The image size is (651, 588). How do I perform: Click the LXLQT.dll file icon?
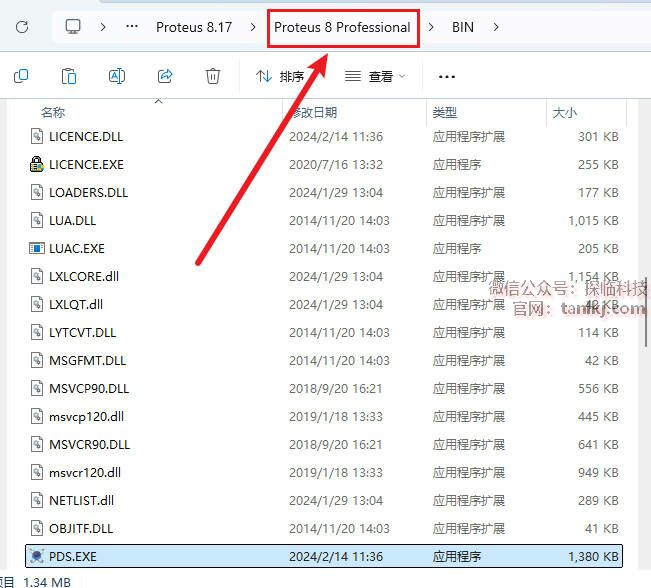[37, 304]
